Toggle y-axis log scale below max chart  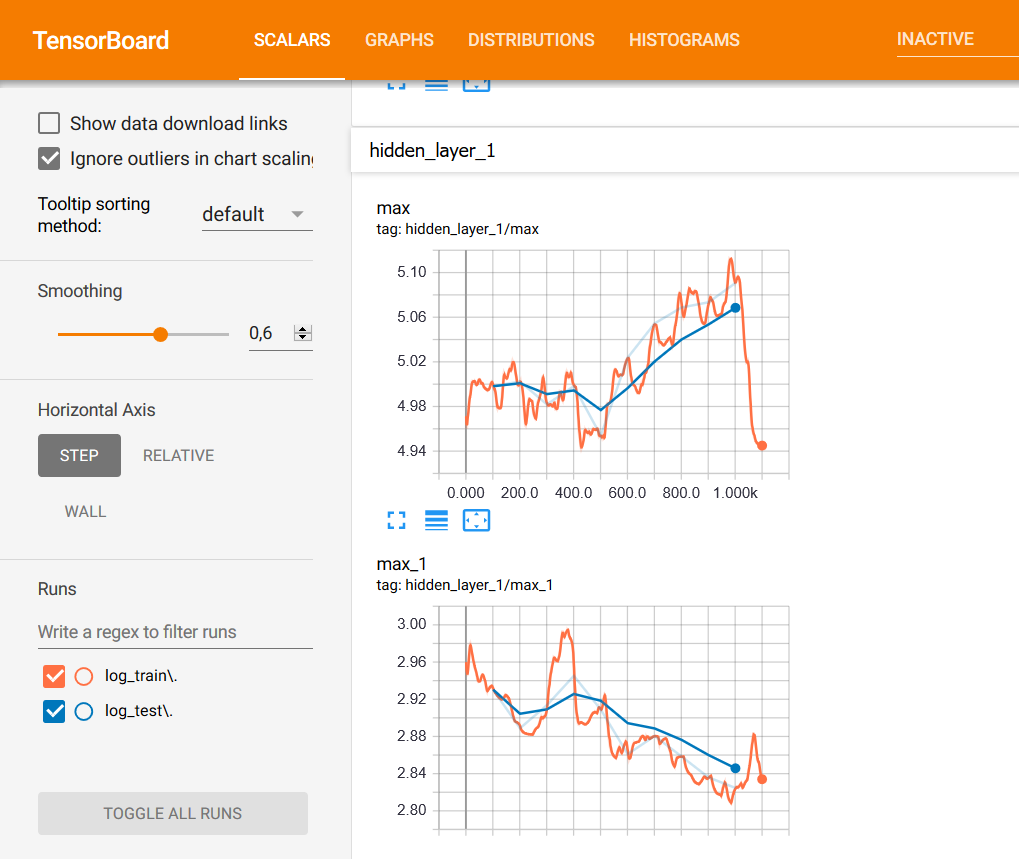[436, 520]
